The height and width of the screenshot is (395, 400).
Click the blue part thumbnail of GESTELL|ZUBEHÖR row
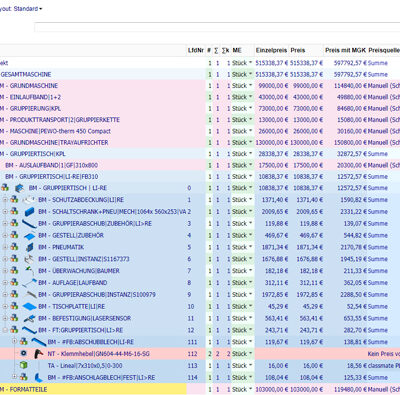(x=30, y=236)
